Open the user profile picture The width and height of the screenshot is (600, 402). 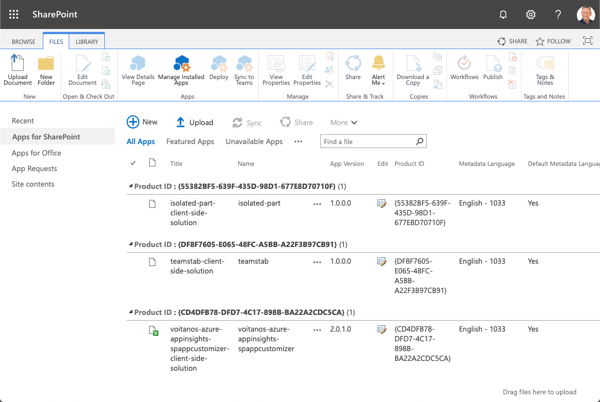click(x=585, y=15)
